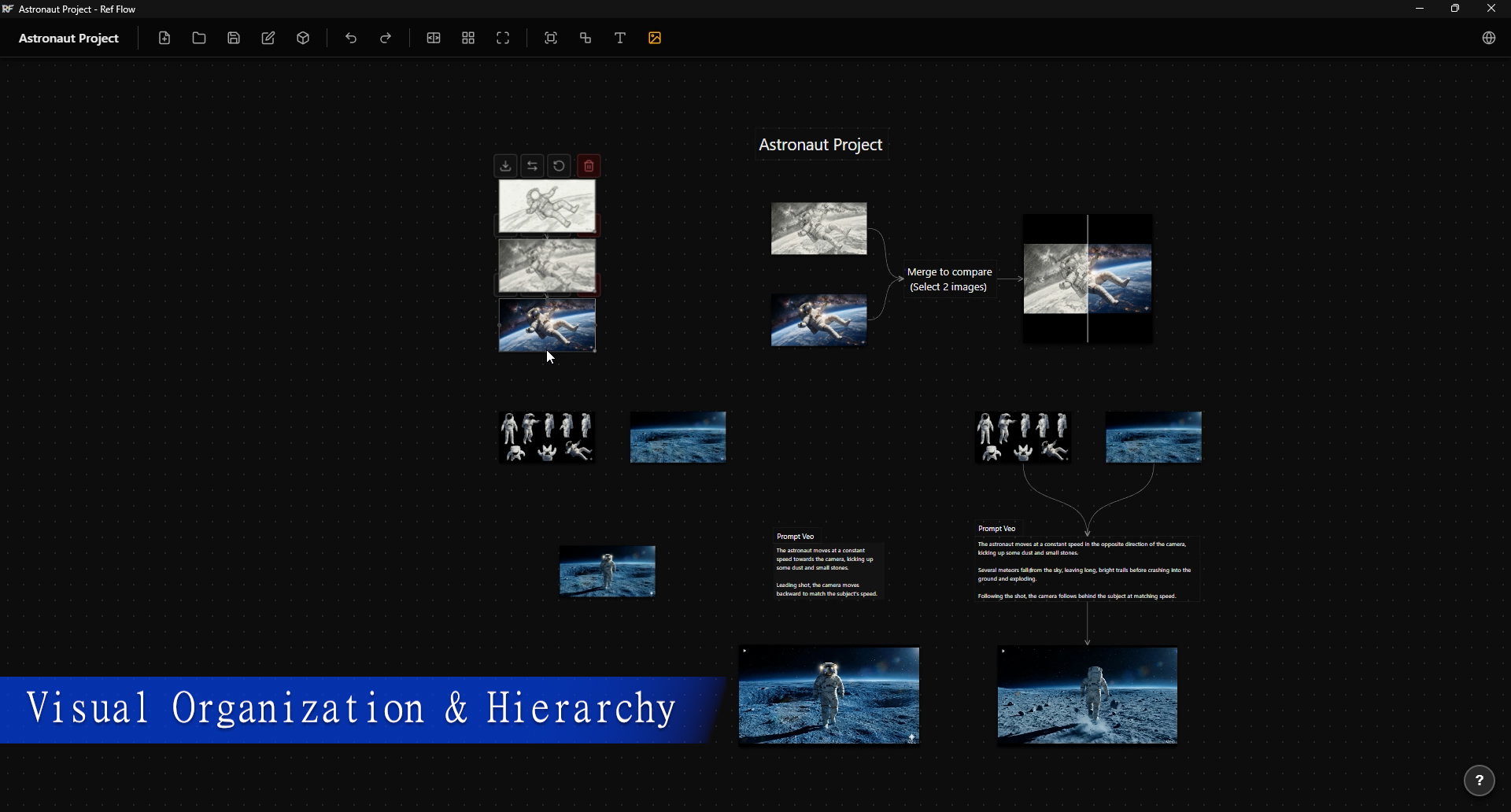Select the small astronaut-on-moon thumbnail
The width and height of the screenshot is (1511, 812).
point(608,571)
